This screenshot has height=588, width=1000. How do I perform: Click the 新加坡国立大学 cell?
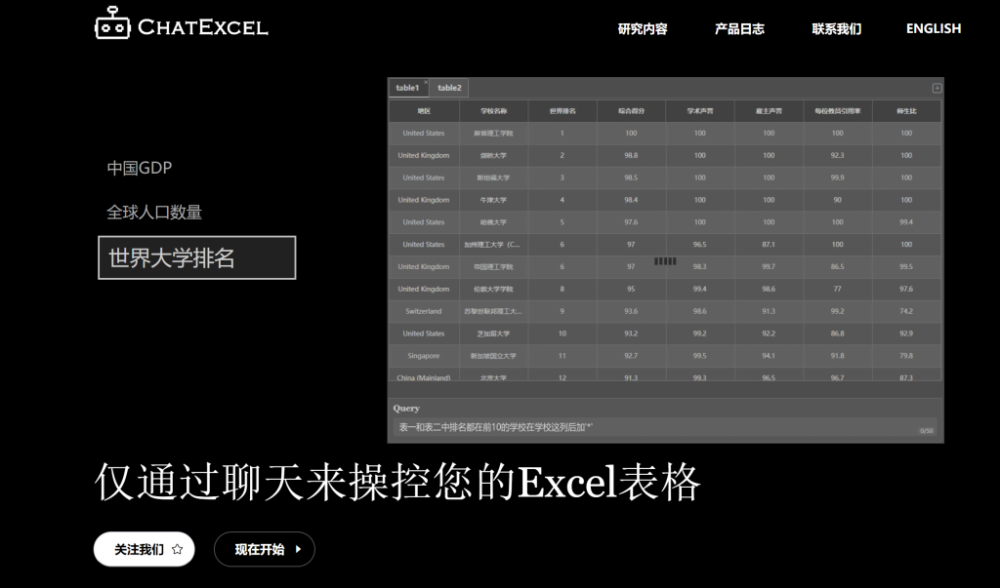[x=494, y=356]
